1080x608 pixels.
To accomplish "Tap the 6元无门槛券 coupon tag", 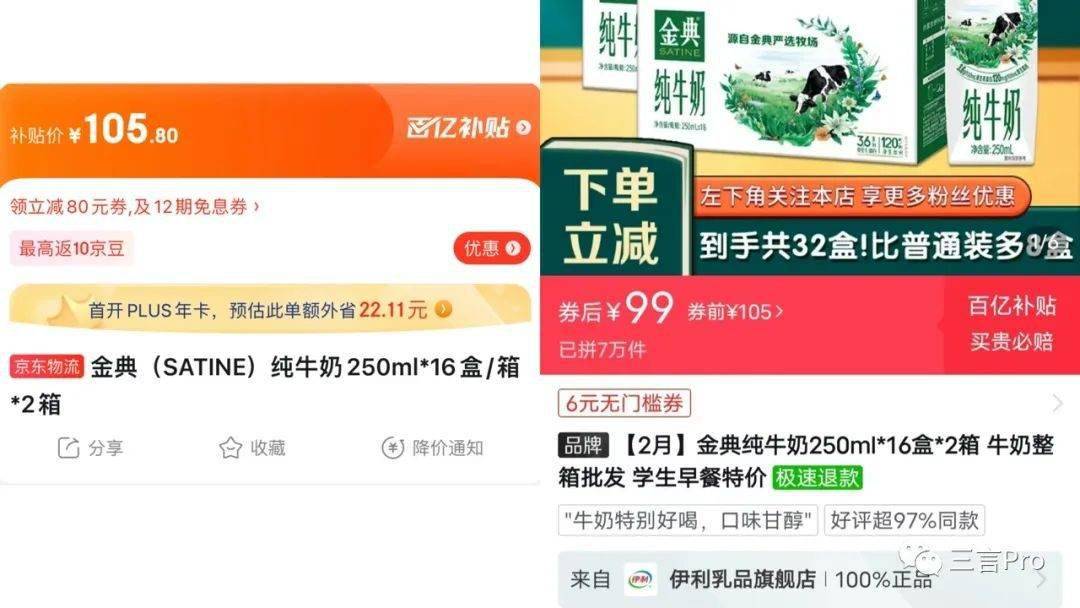I will 624,403.
